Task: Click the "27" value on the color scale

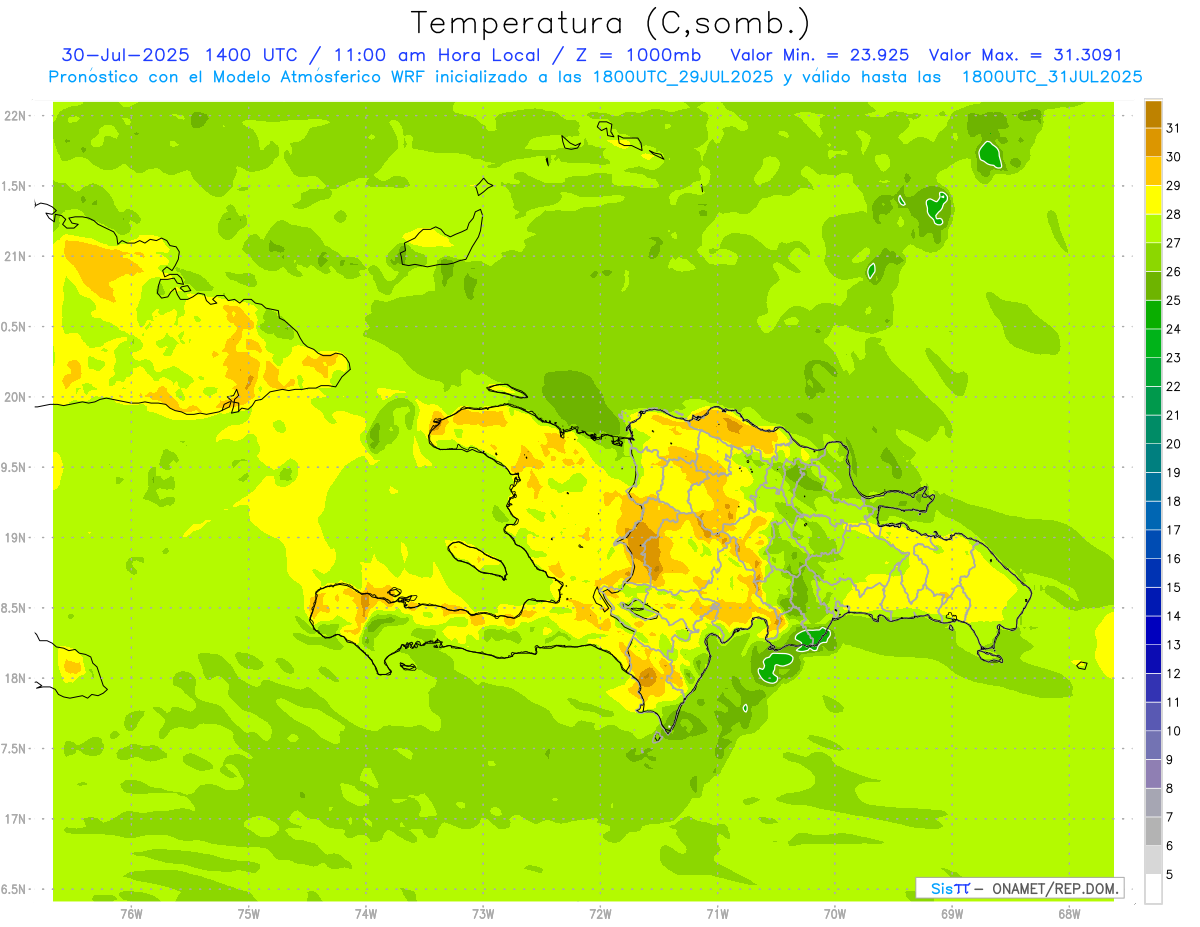Action: click(x=1174, y=243)
